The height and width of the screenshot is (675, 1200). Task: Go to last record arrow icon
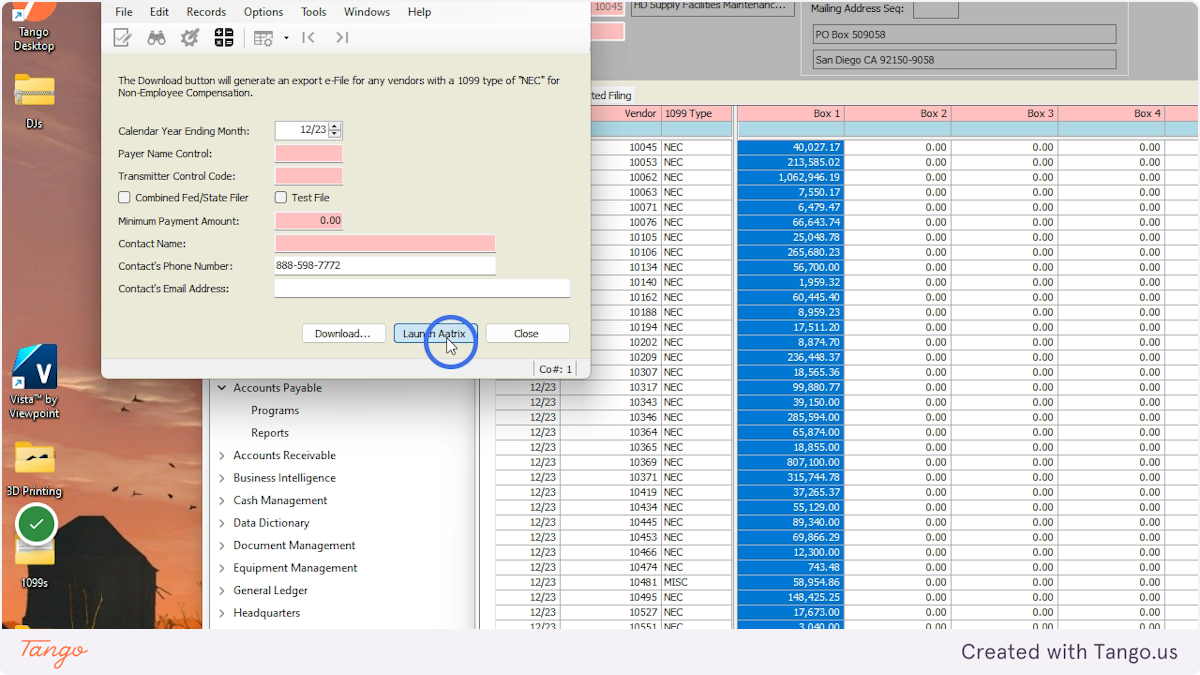(x=342, y=38)
